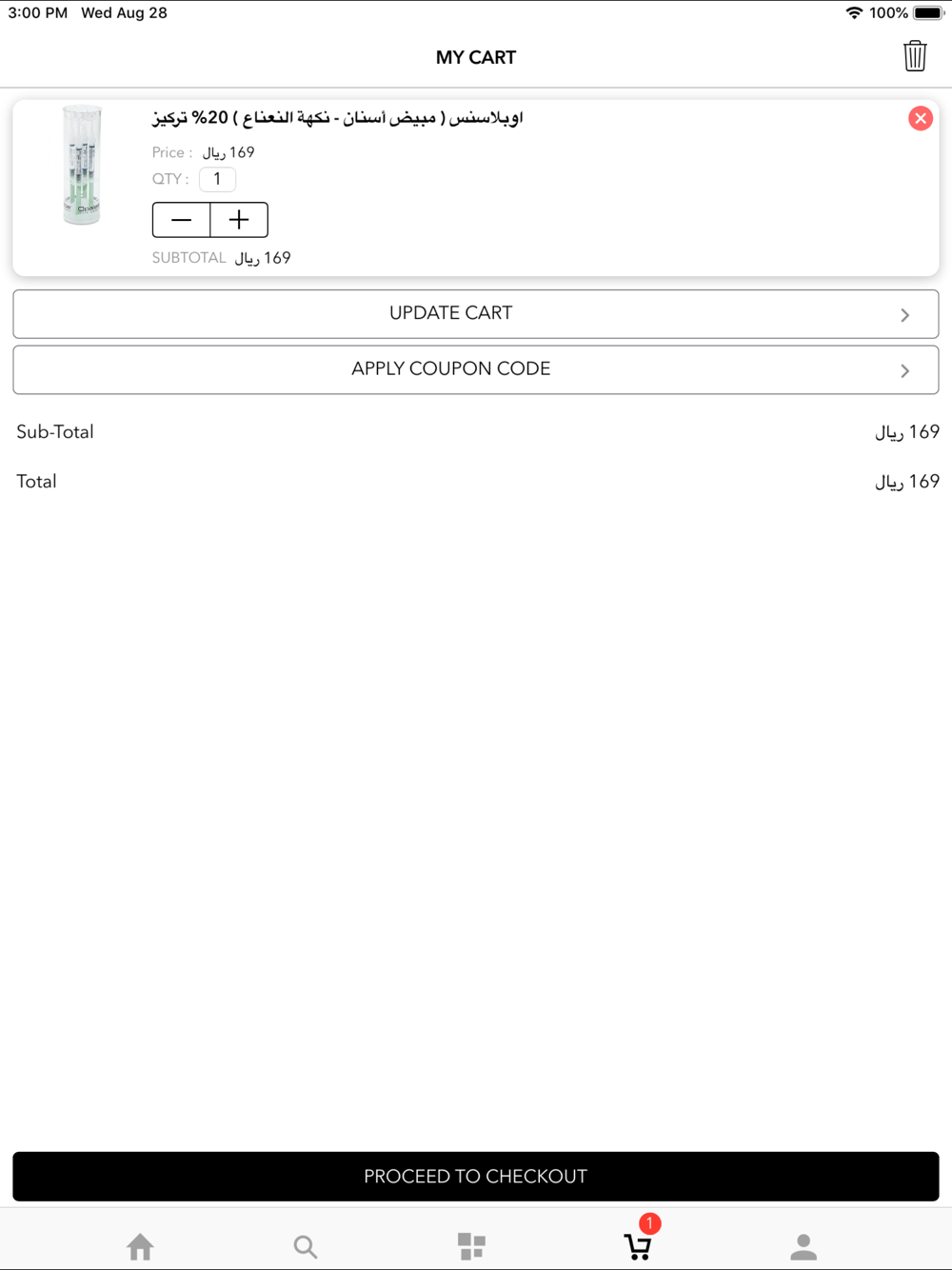The image size is (952, 1270).
Task: Click the UPDATE CART button
Action: click(476, 314)
